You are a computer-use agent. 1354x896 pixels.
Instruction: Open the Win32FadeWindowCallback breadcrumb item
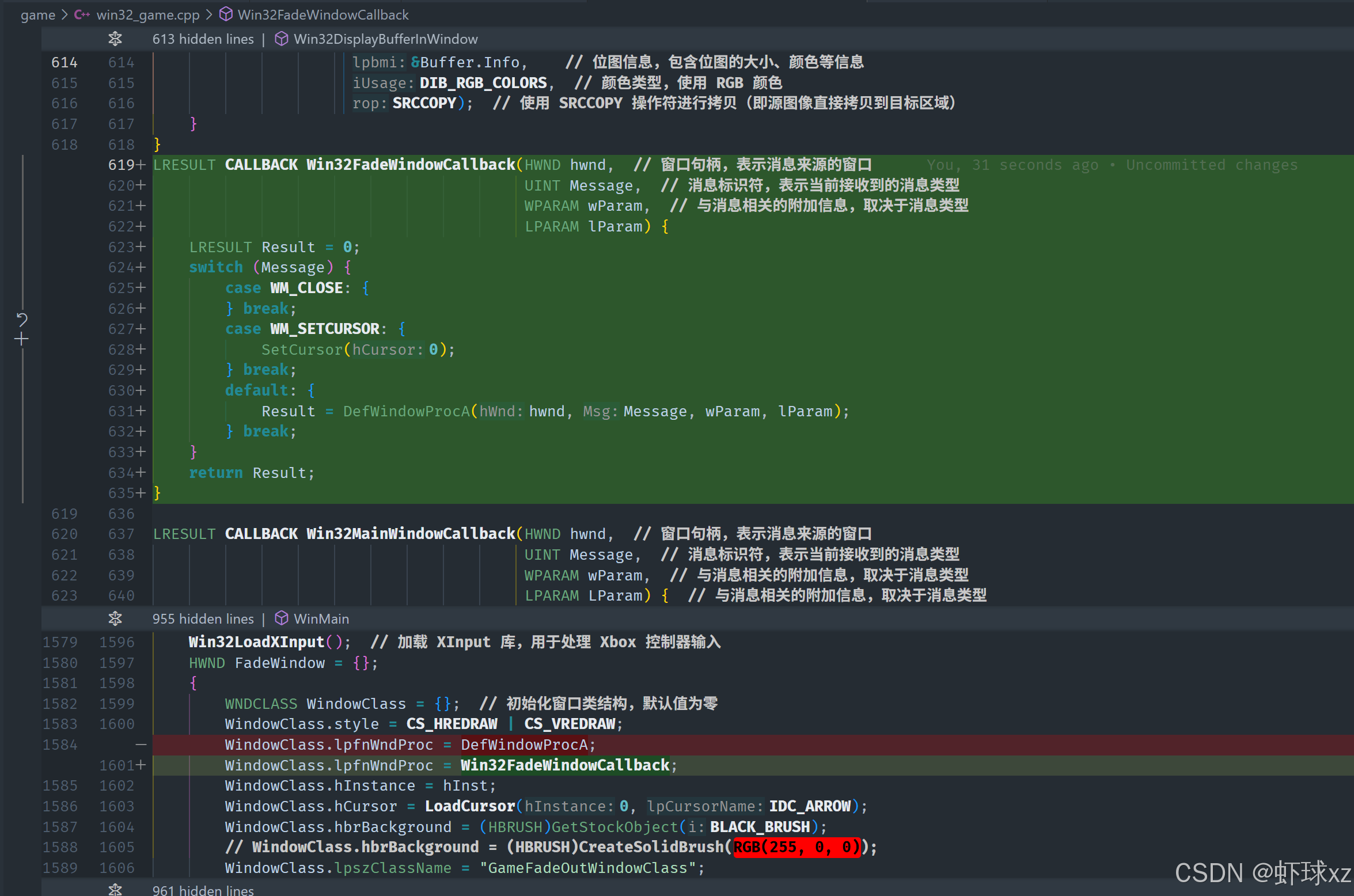click(x=323, y=15)
